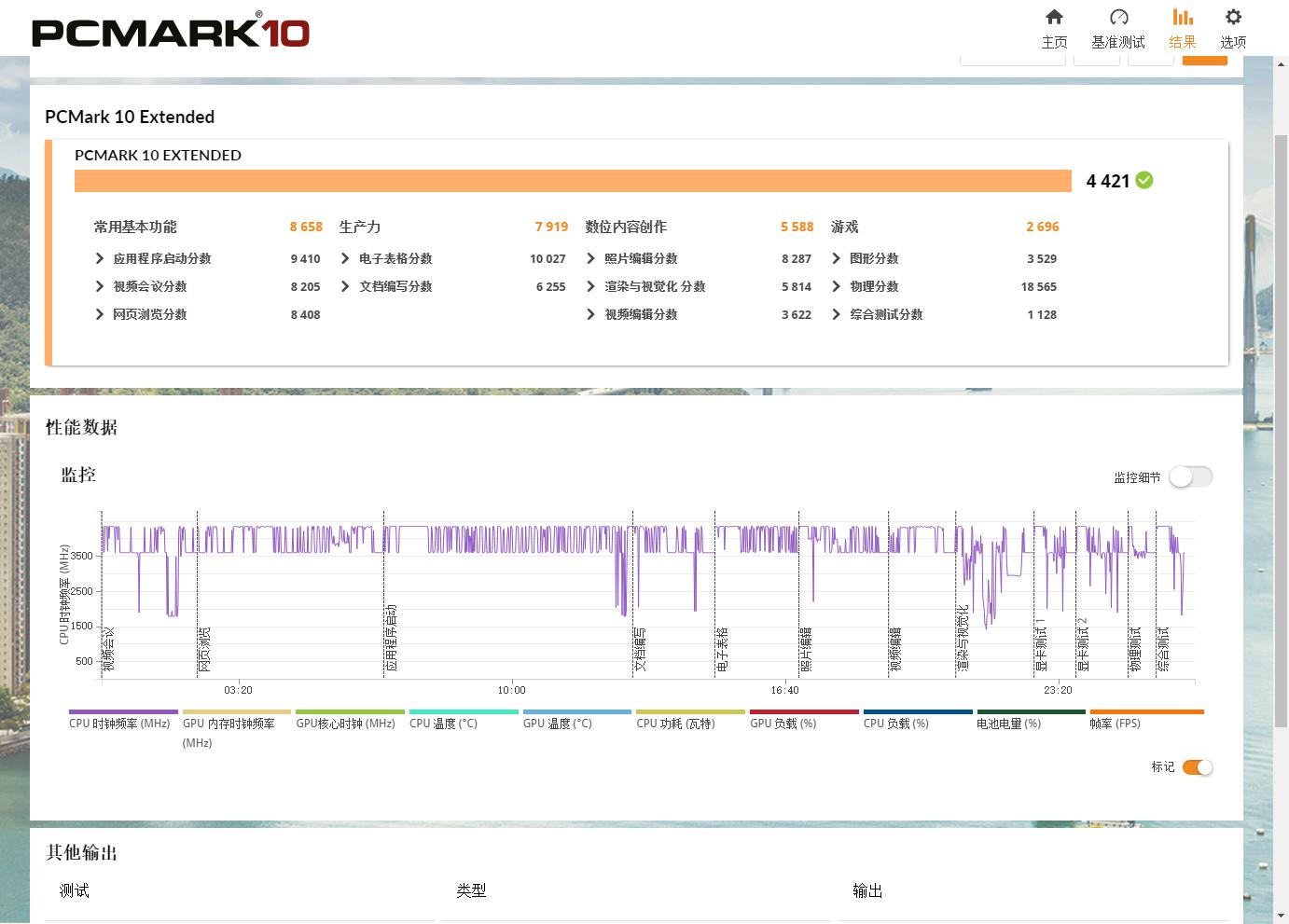Click the 常用基本功能 score 8 658

306,227
